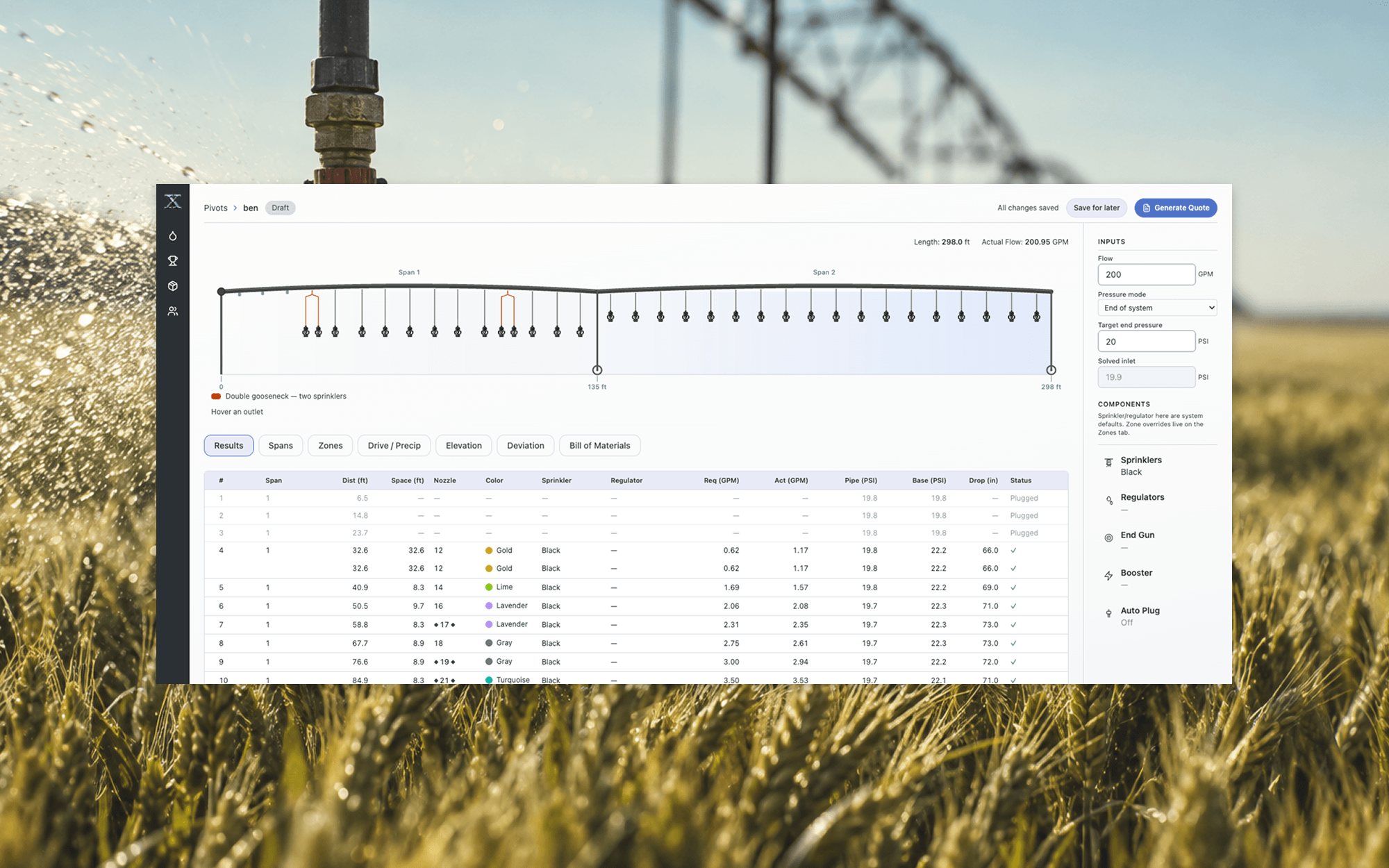This screenshot has width=1389, height=868.
Task: Click the app logo in the sidebar
Action: point(173,202)
